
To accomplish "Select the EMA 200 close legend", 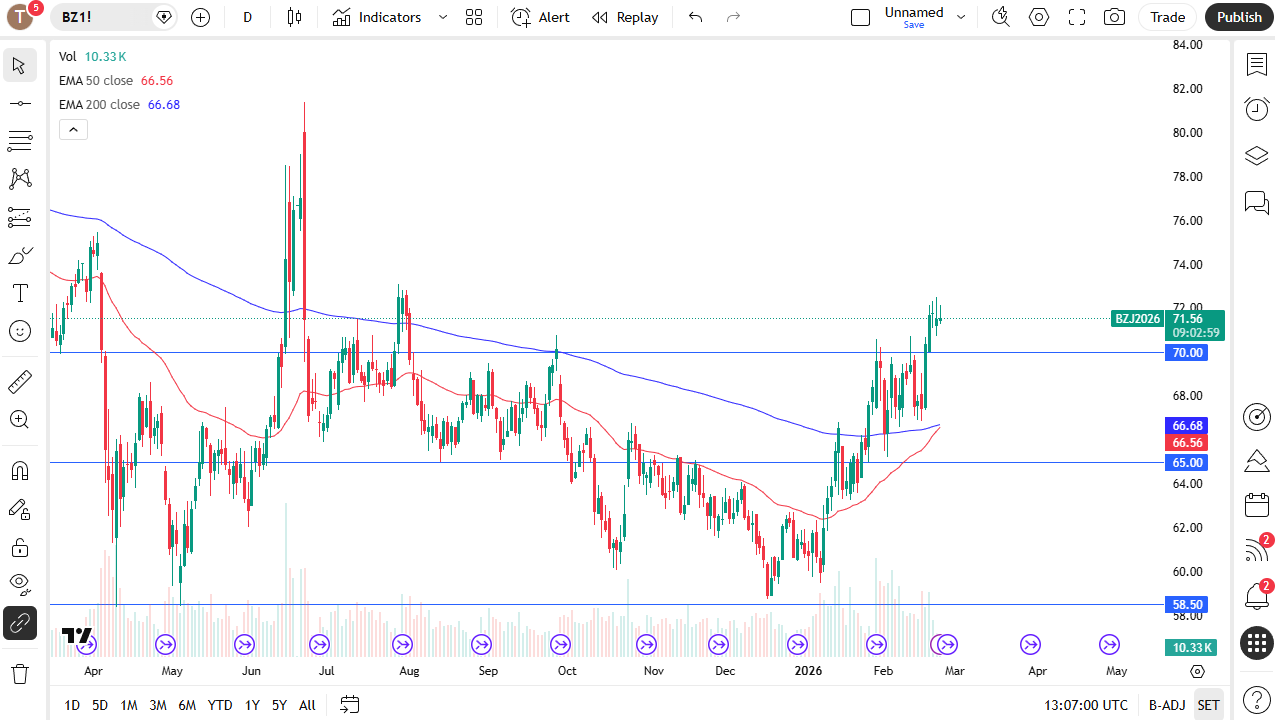I will pos(99,105).
